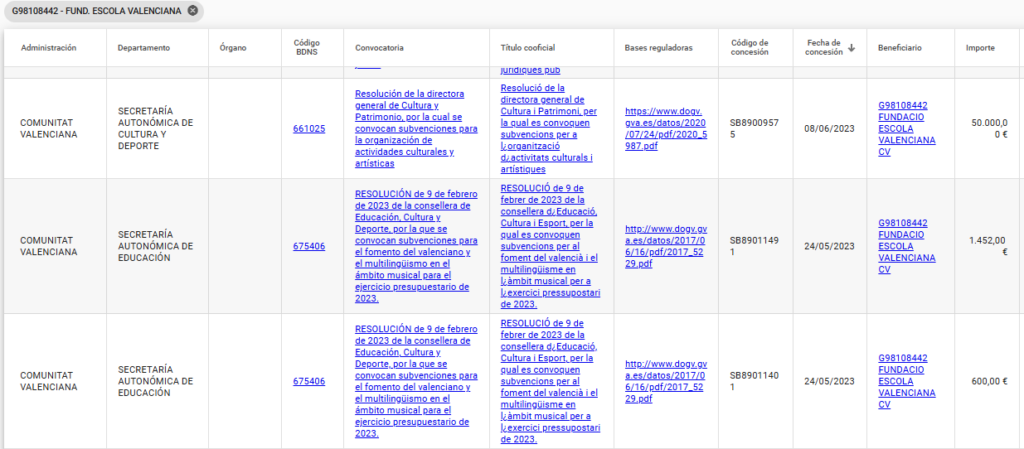Click the Convocatoria column header
This screenshot has height=449, width=1024.
(379, 48)
